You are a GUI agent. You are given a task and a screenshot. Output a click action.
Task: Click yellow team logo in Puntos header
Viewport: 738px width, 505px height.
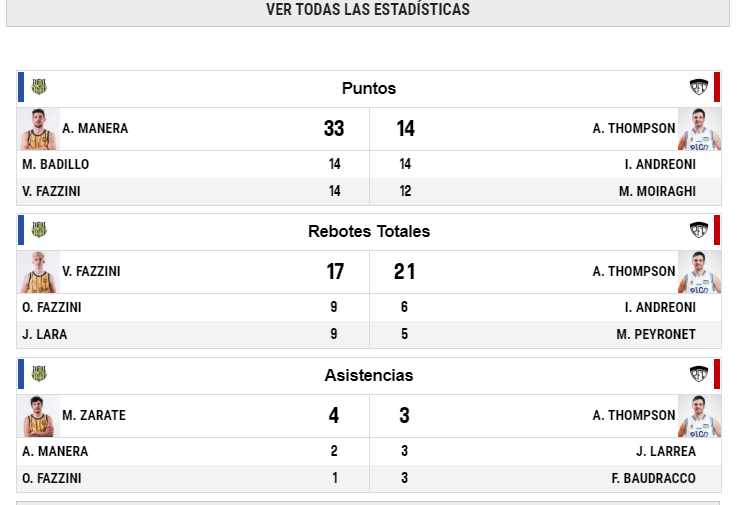click(39, 87)
